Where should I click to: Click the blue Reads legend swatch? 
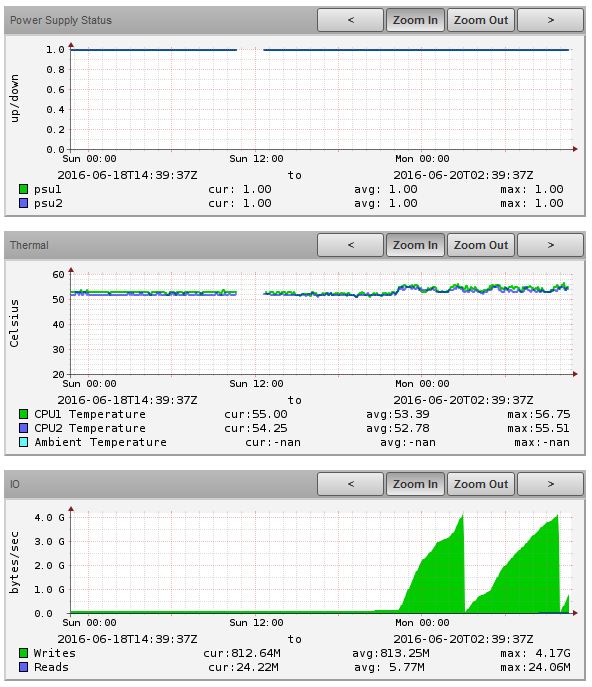pyautogui.click(x=24, y=667)
